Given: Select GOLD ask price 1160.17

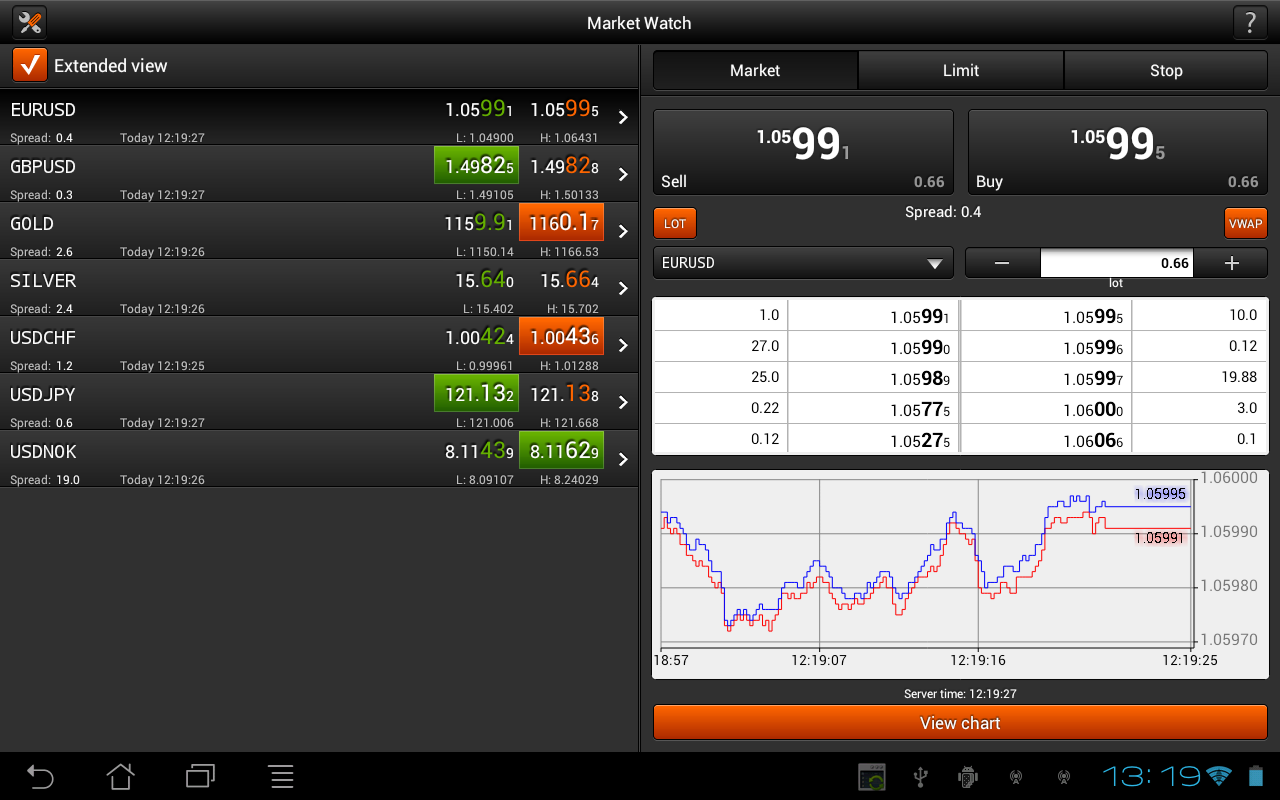Looking at the screenshot, I should (x=562, y=223).
